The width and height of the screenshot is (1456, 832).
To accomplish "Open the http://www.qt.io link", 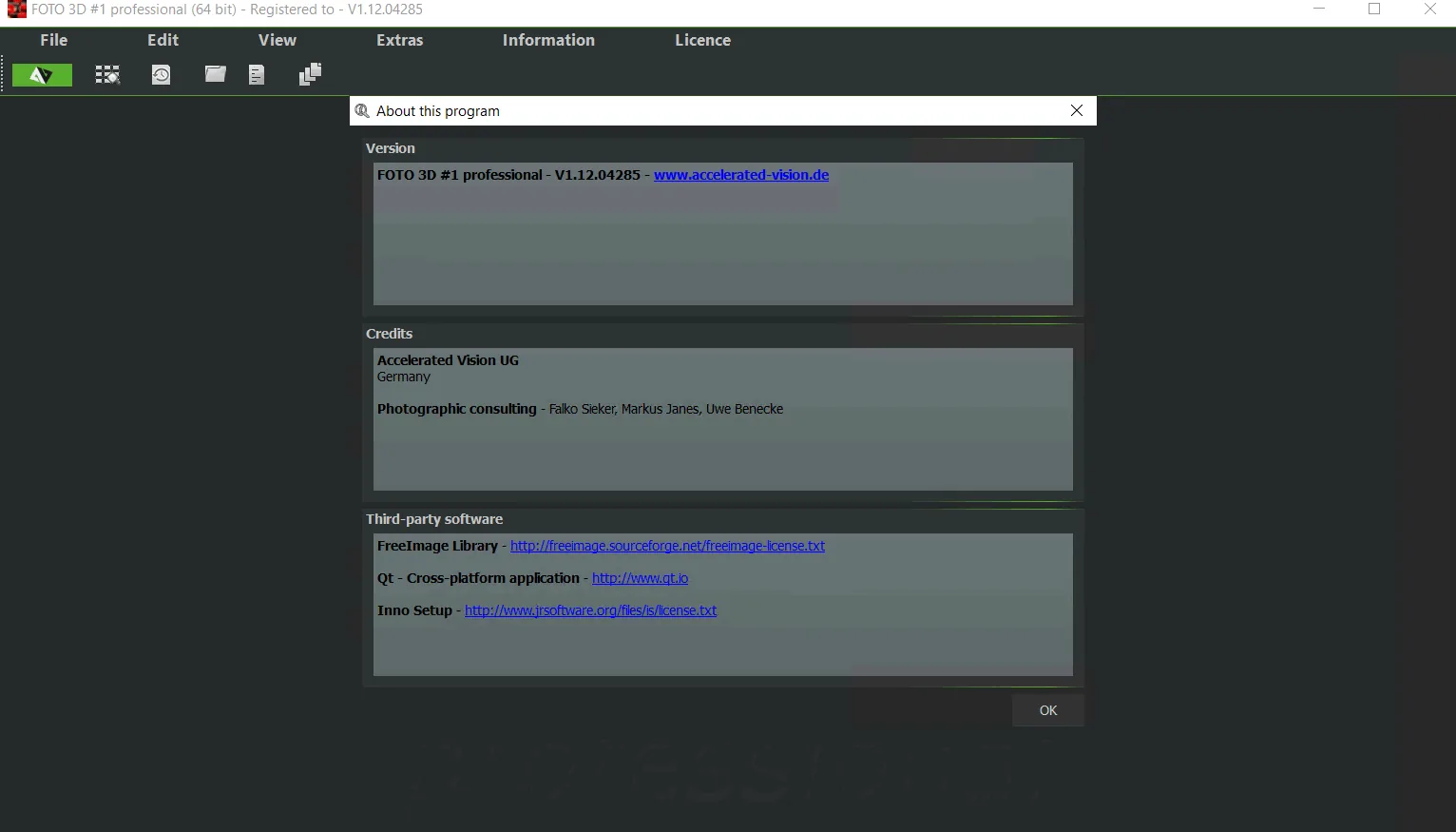I will point(640,578).
